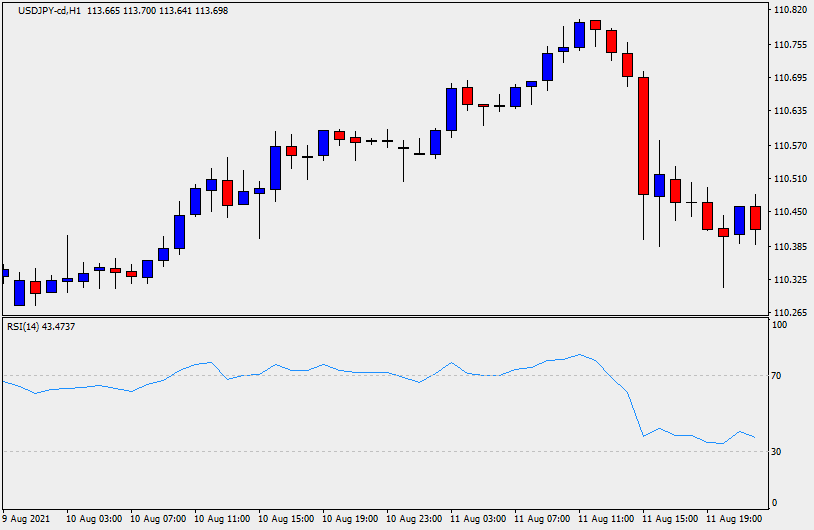
Task: Click the 110.385 price axis label
Action: (790, 246)
